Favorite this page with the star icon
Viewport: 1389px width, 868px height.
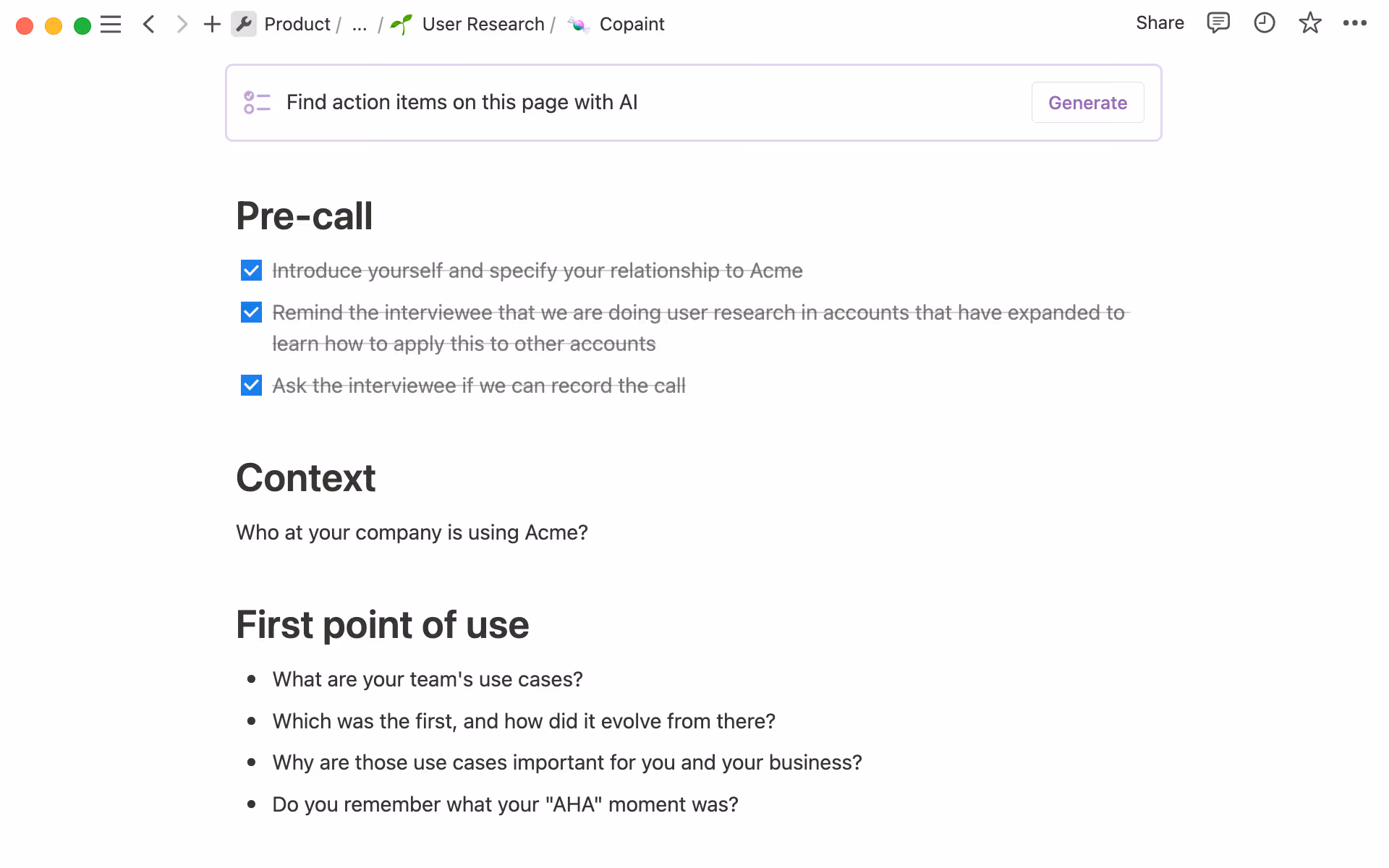(1310, 23)
